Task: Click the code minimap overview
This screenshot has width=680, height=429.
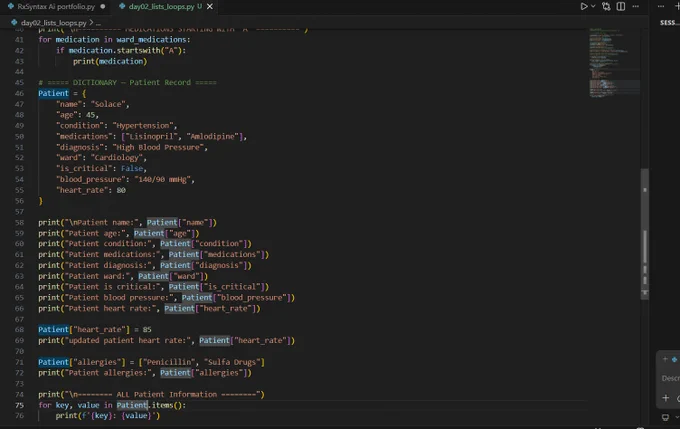Action: point(615,63)
